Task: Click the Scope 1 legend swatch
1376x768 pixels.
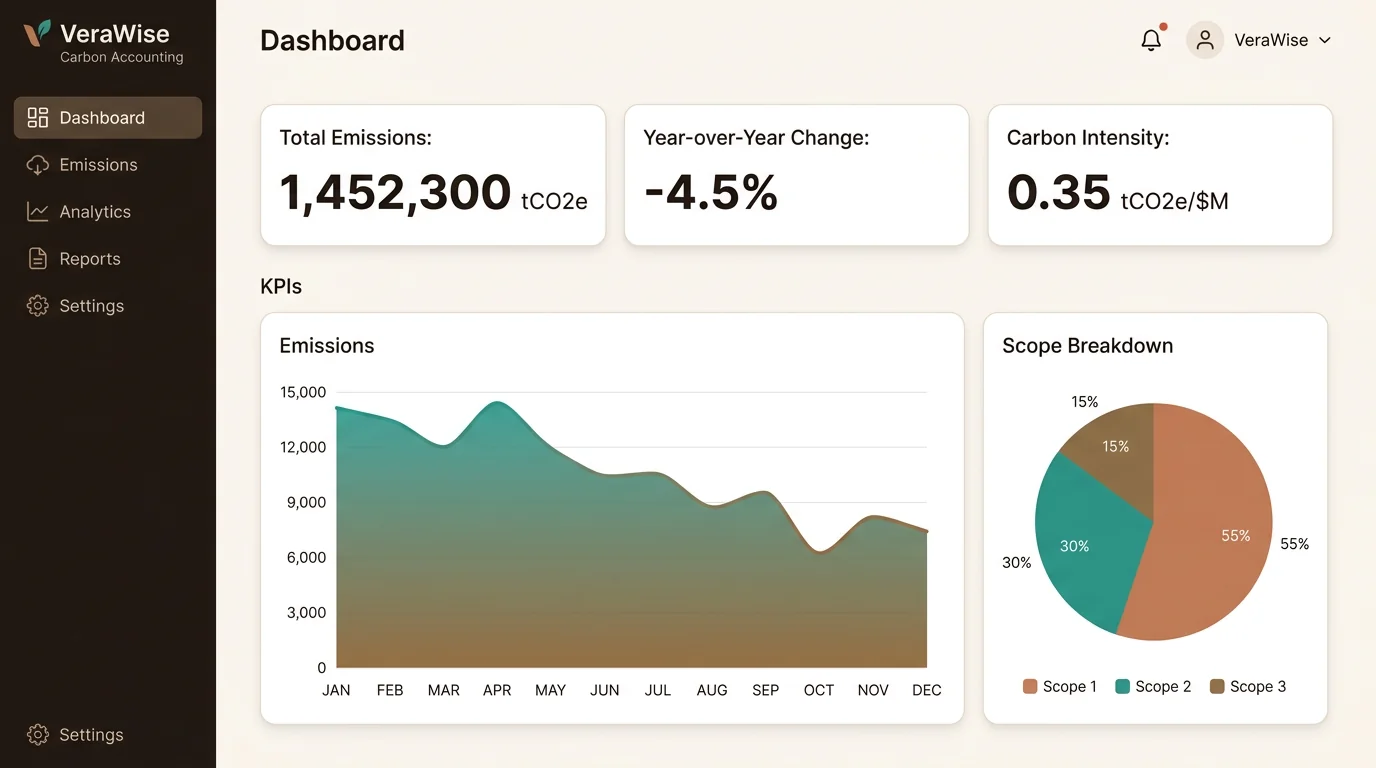Action: (1030, 687)
